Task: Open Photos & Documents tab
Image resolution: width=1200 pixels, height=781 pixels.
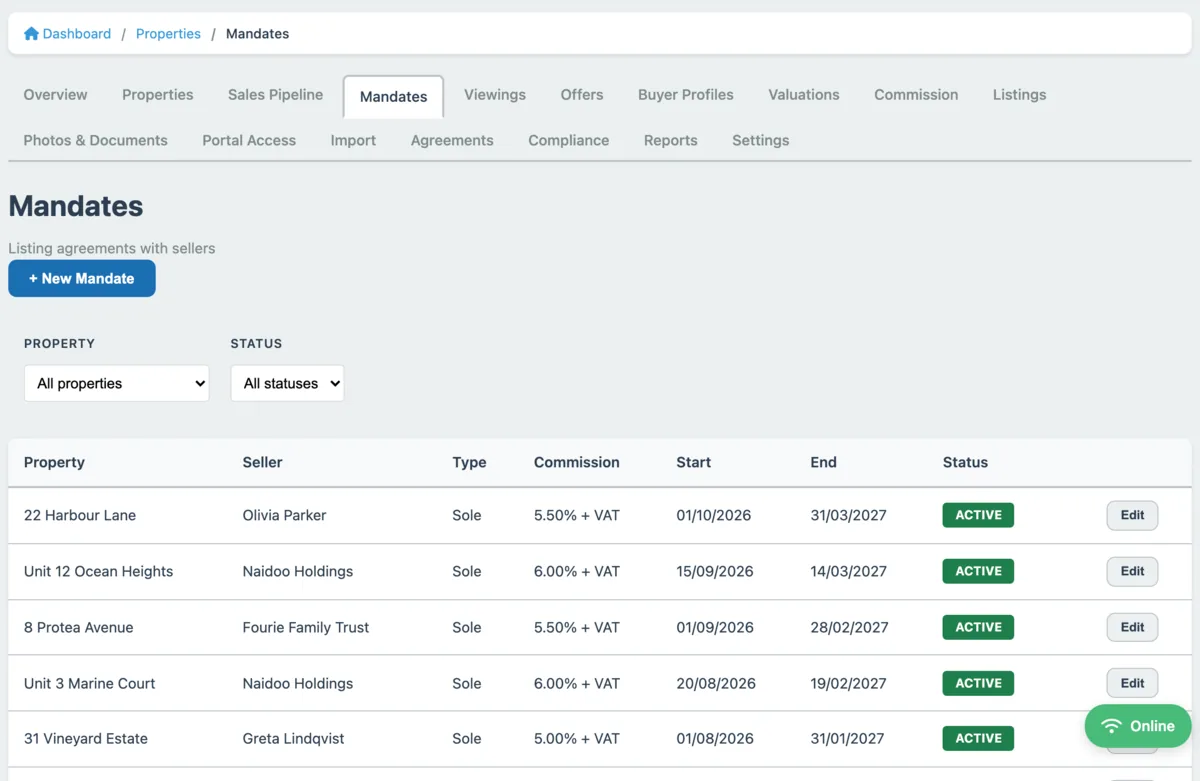Action: click(x=96, y=141)
